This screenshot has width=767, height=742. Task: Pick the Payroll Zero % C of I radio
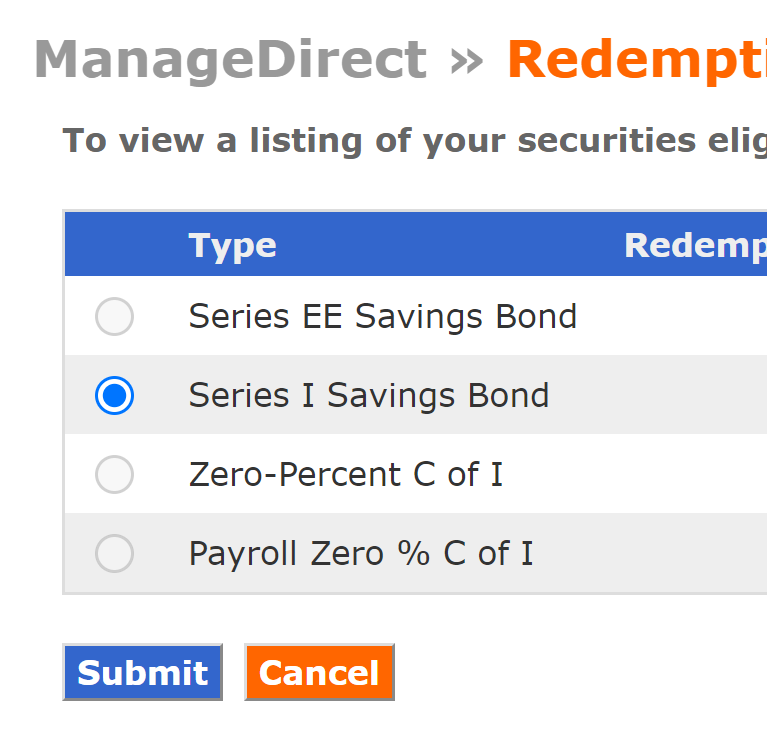(x=114, y=553)
